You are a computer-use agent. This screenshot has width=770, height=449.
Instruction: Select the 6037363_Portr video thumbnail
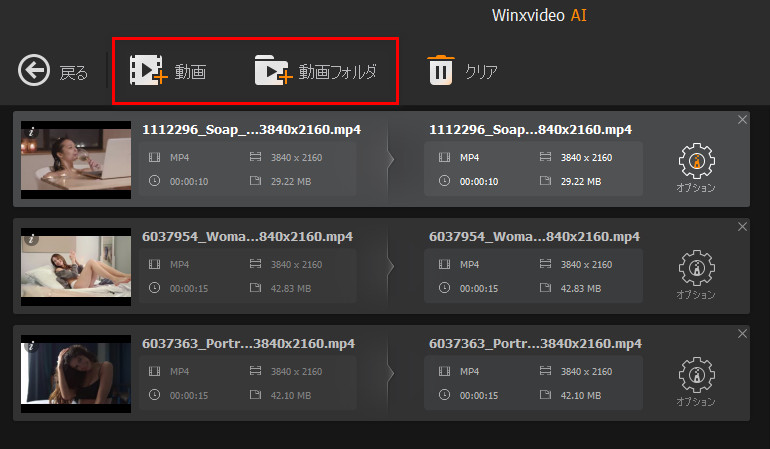coord(76,375)
